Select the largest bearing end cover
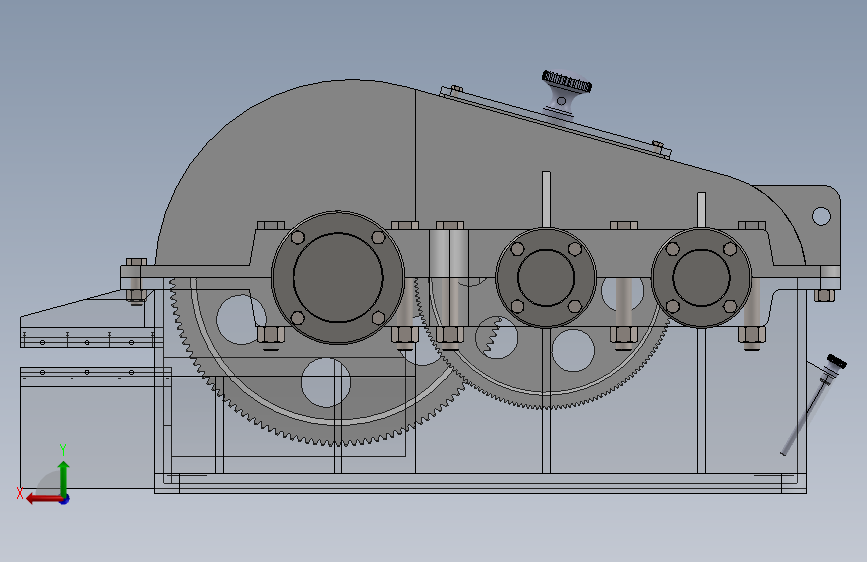This screenshot has height=562, width=867. (x=338, y=278)
